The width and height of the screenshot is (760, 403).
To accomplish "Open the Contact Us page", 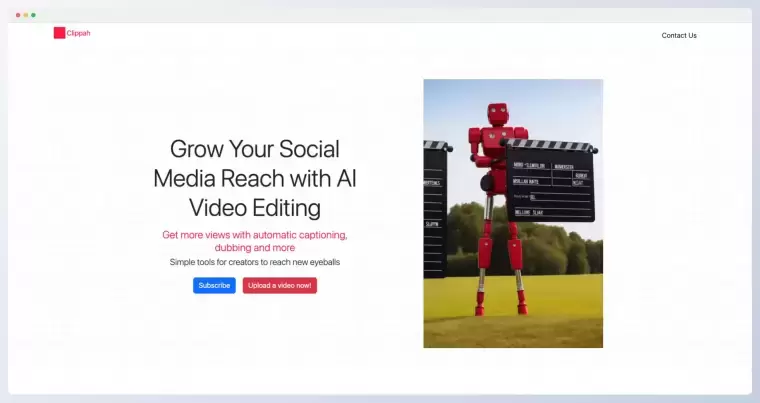I will [x=679, y=35].
